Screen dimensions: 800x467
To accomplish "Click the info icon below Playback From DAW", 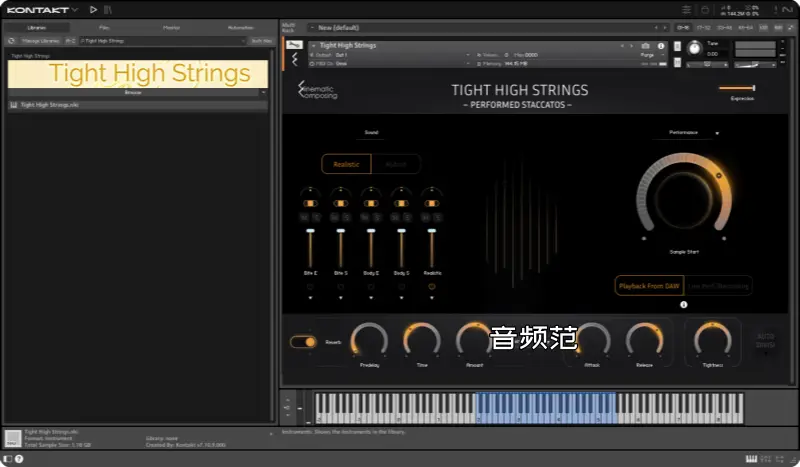I will 684,305.
